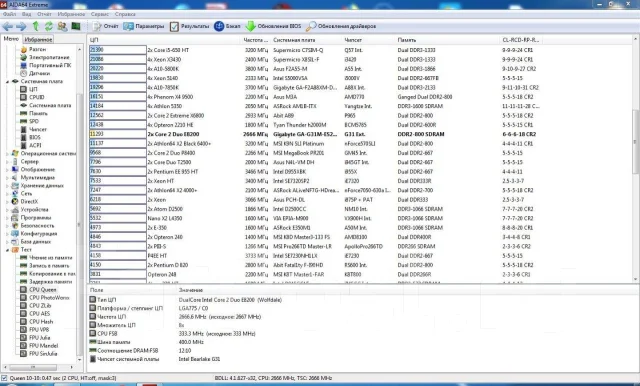
Task: Toggle status bar Queen 10-10 checkbox
Action: [x=4, y=378]
